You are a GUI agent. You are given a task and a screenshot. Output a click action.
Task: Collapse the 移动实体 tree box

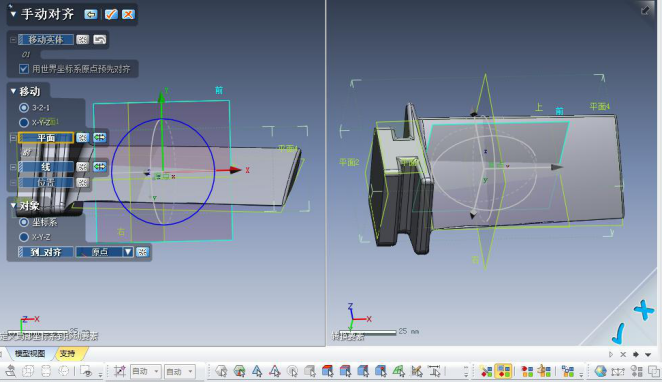coord(13,40)
